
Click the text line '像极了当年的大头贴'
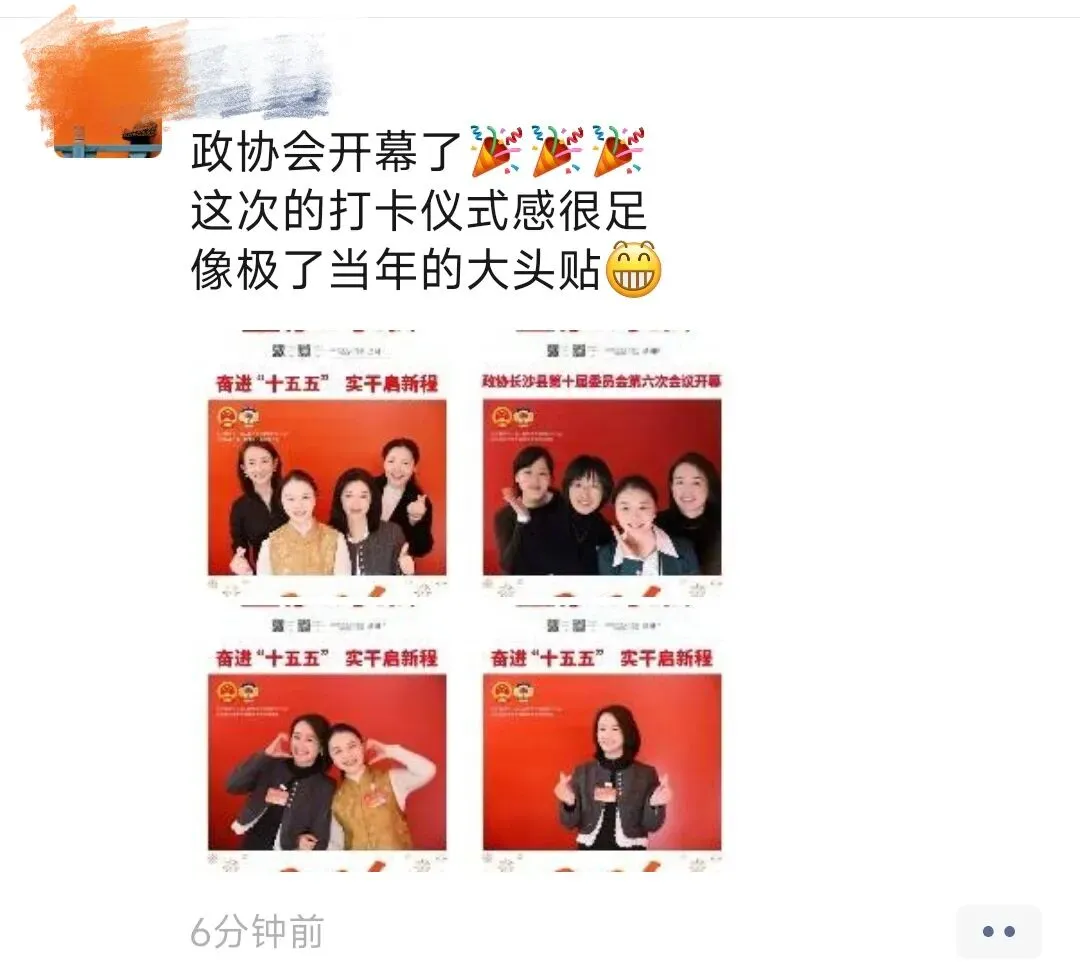(x=396, y=269)
